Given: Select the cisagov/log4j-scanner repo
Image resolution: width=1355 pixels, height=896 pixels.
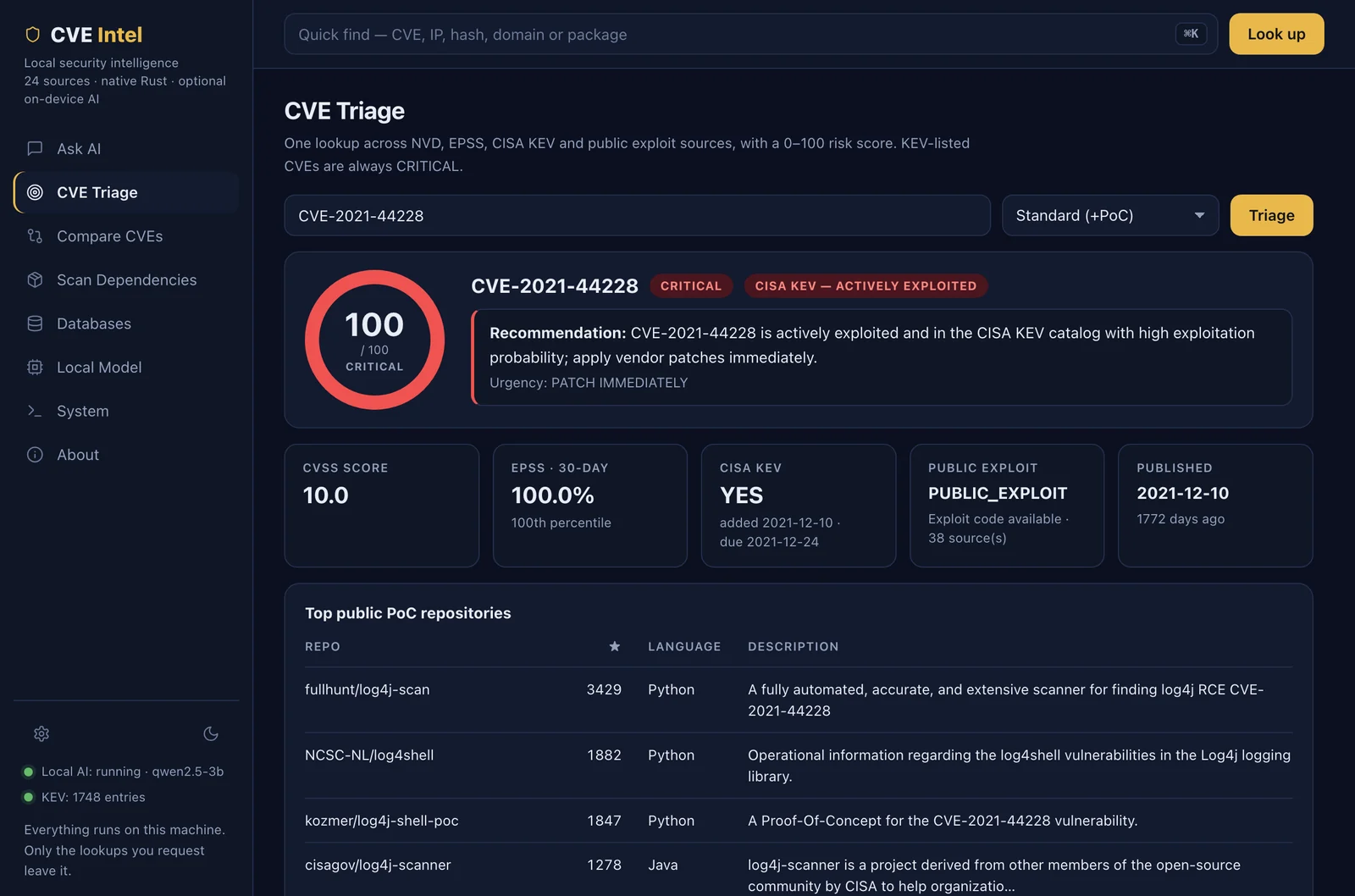Looking at the screenshot, I should (x=378, y=865).
